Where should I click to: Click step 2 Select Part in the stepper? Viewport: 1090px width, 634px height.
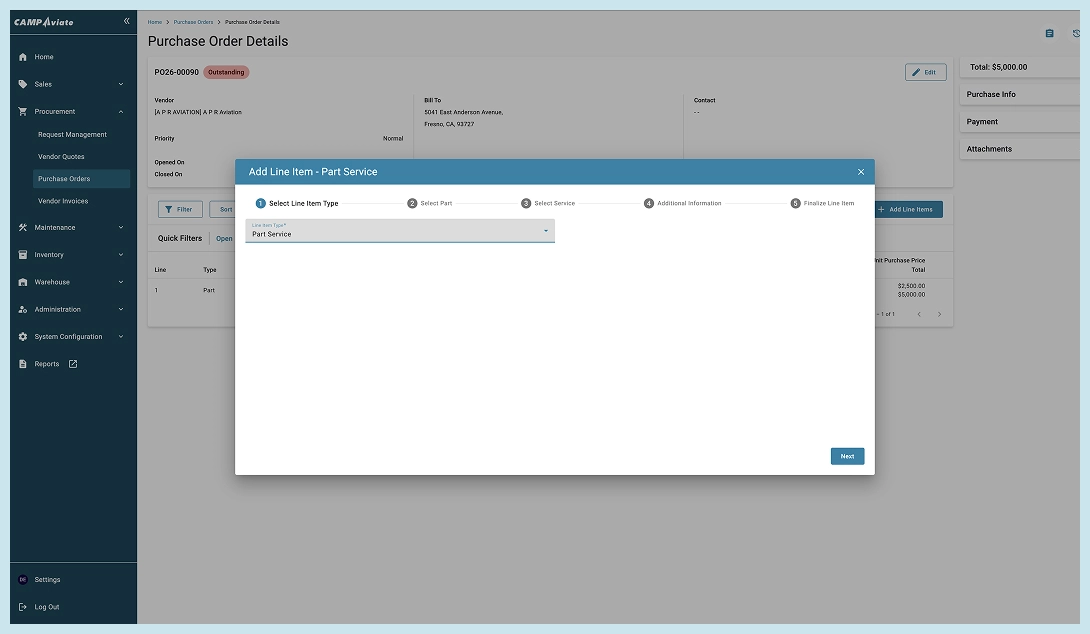[x=430, y=203]
